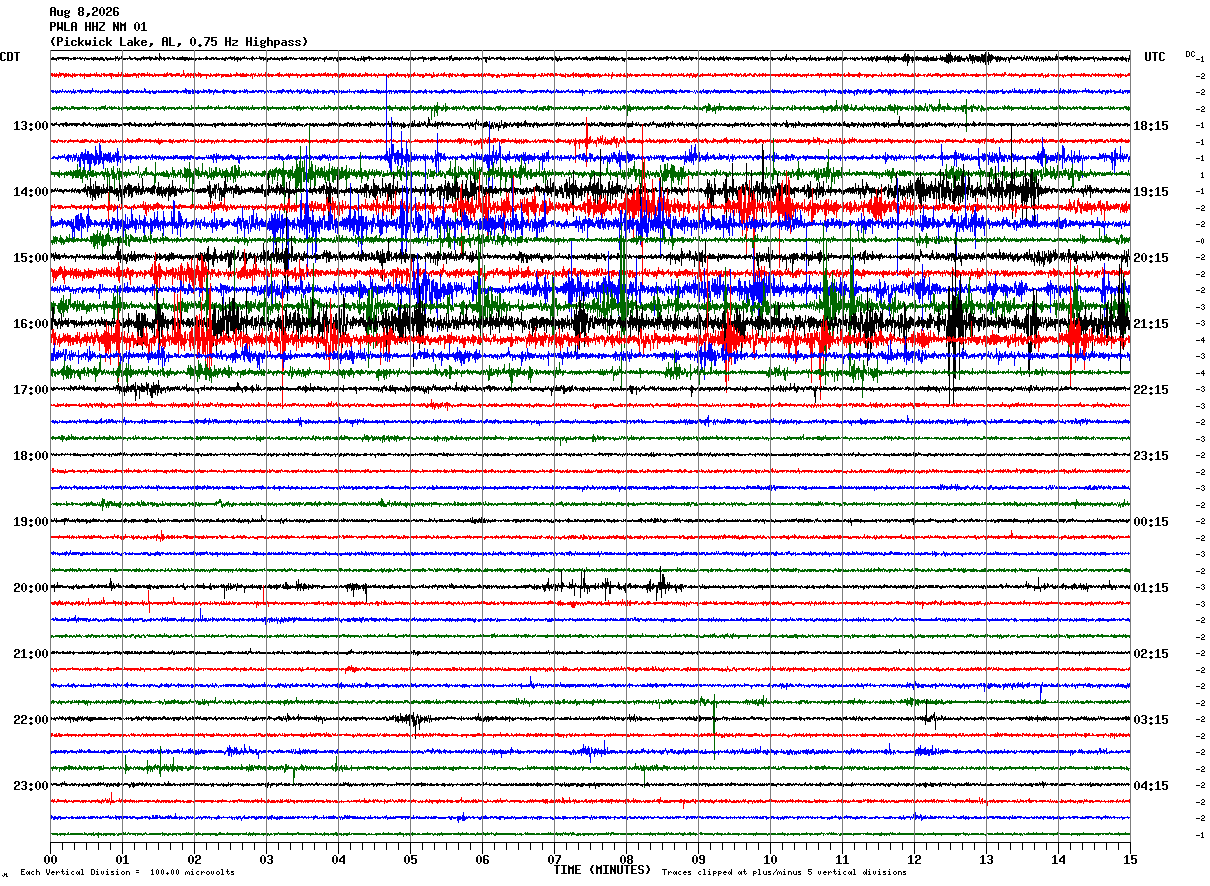This screenshot has width=1210, height=886.
Task: Click the Pickwick Lake highpass filter caption
Action: pos(179,42)
